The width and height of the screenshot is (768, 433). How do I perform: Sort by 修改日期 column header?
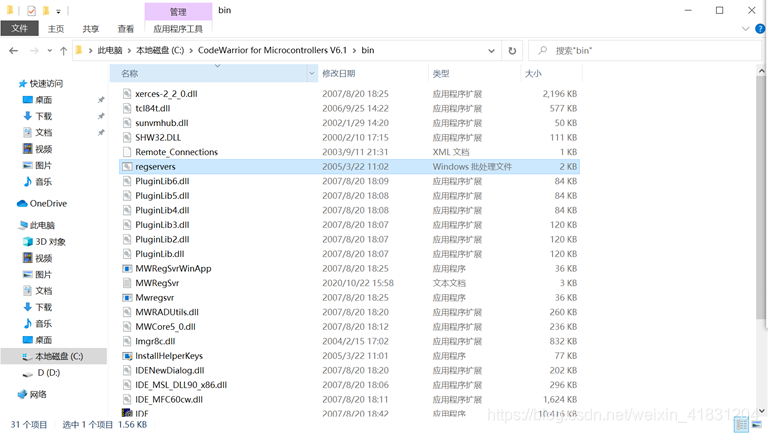click(x=373, y=73)
